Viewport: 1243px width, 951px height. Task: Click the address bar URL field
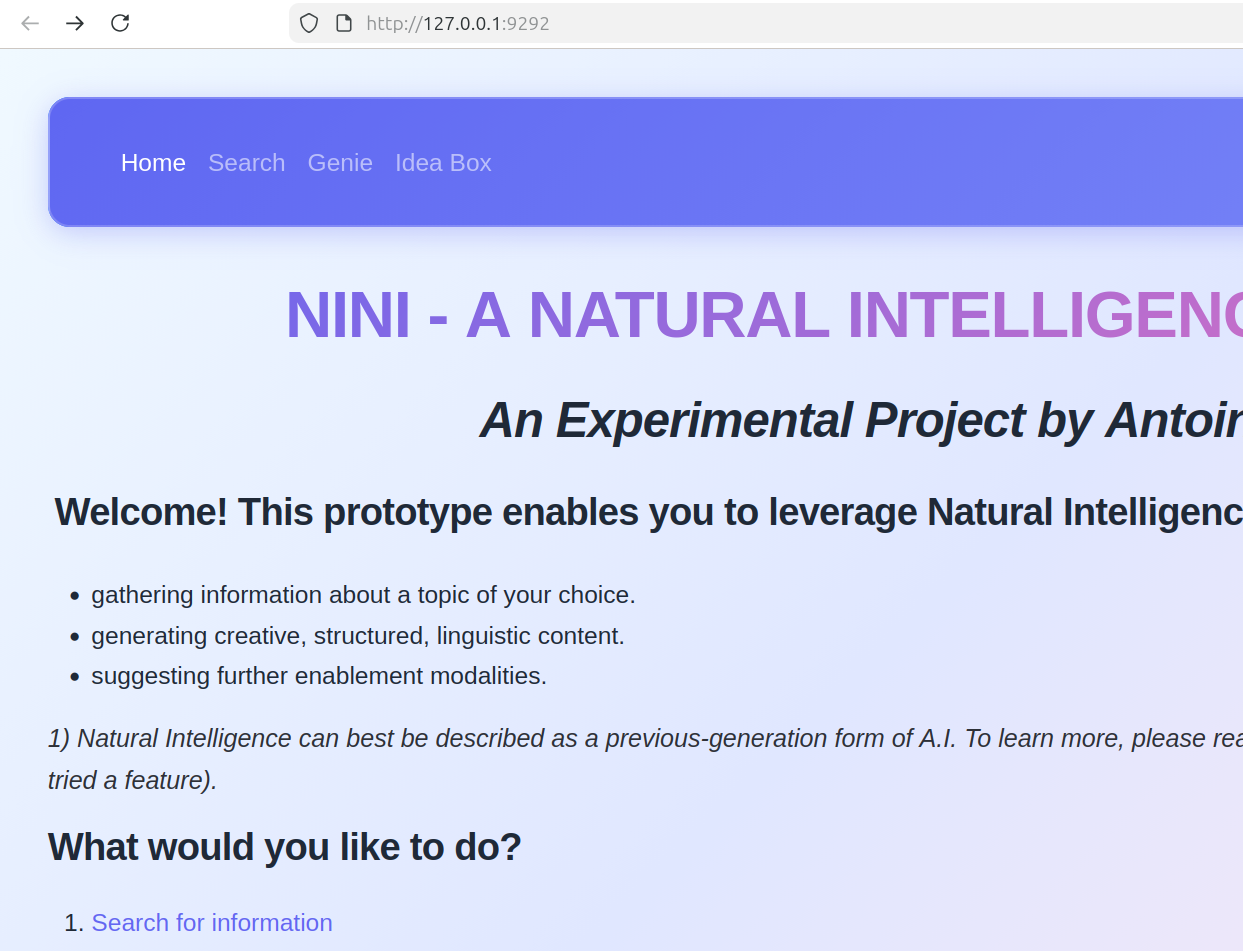[x=600, y=23]
